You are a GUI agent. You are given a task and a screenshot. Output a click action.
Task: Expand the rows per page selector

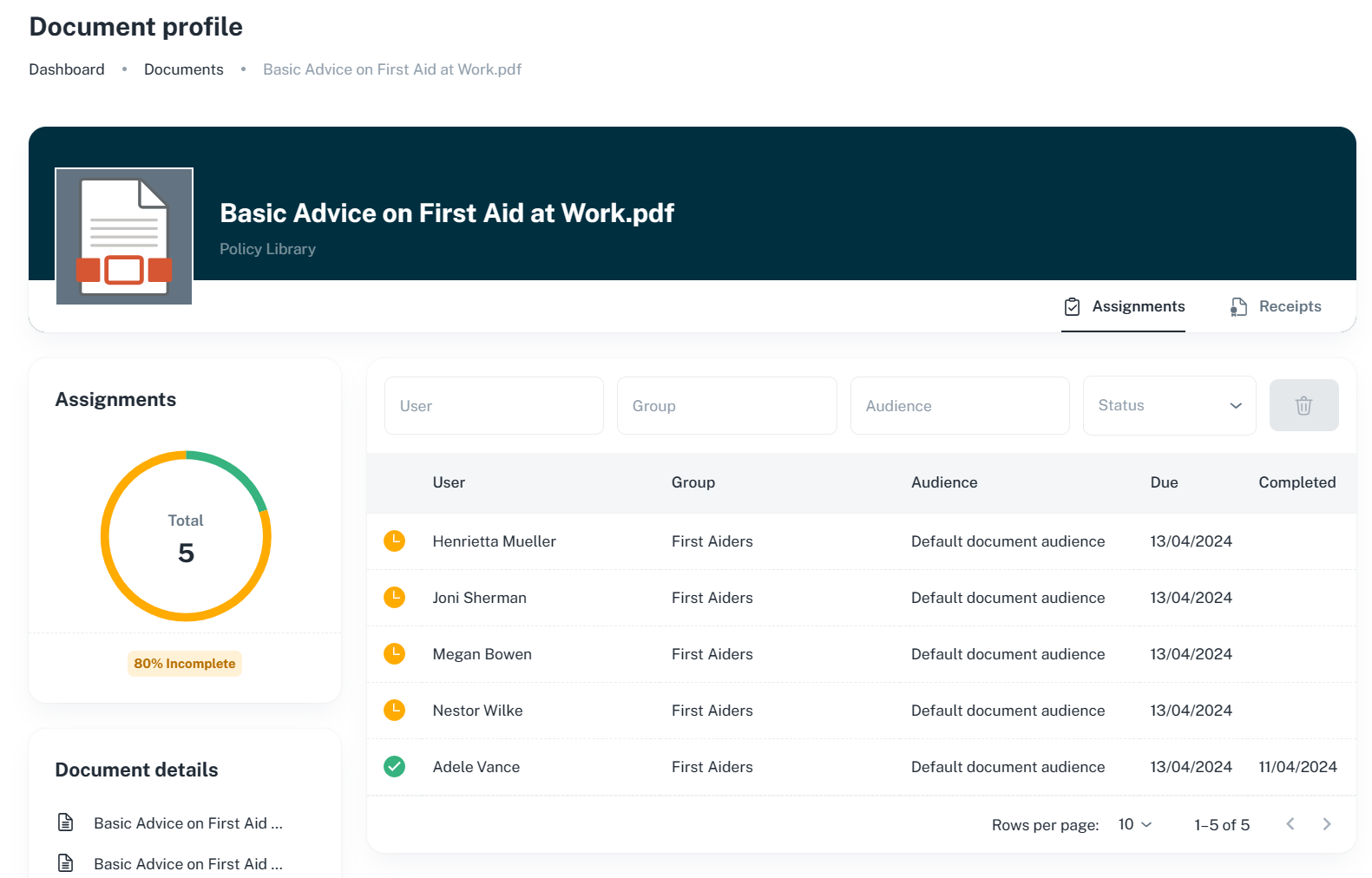pyautogui.click(x=1134, y=824)
